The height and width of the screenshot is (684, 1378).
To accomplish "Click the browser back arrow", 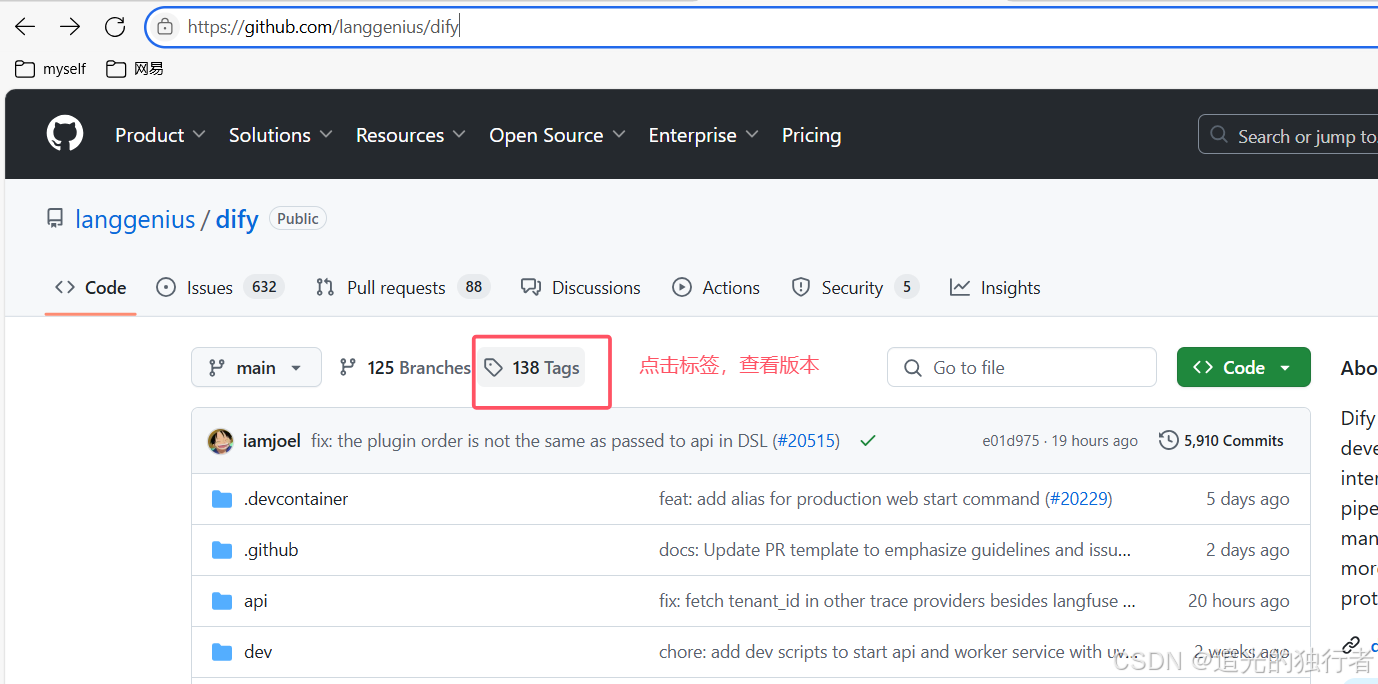I will coord(25,27).
